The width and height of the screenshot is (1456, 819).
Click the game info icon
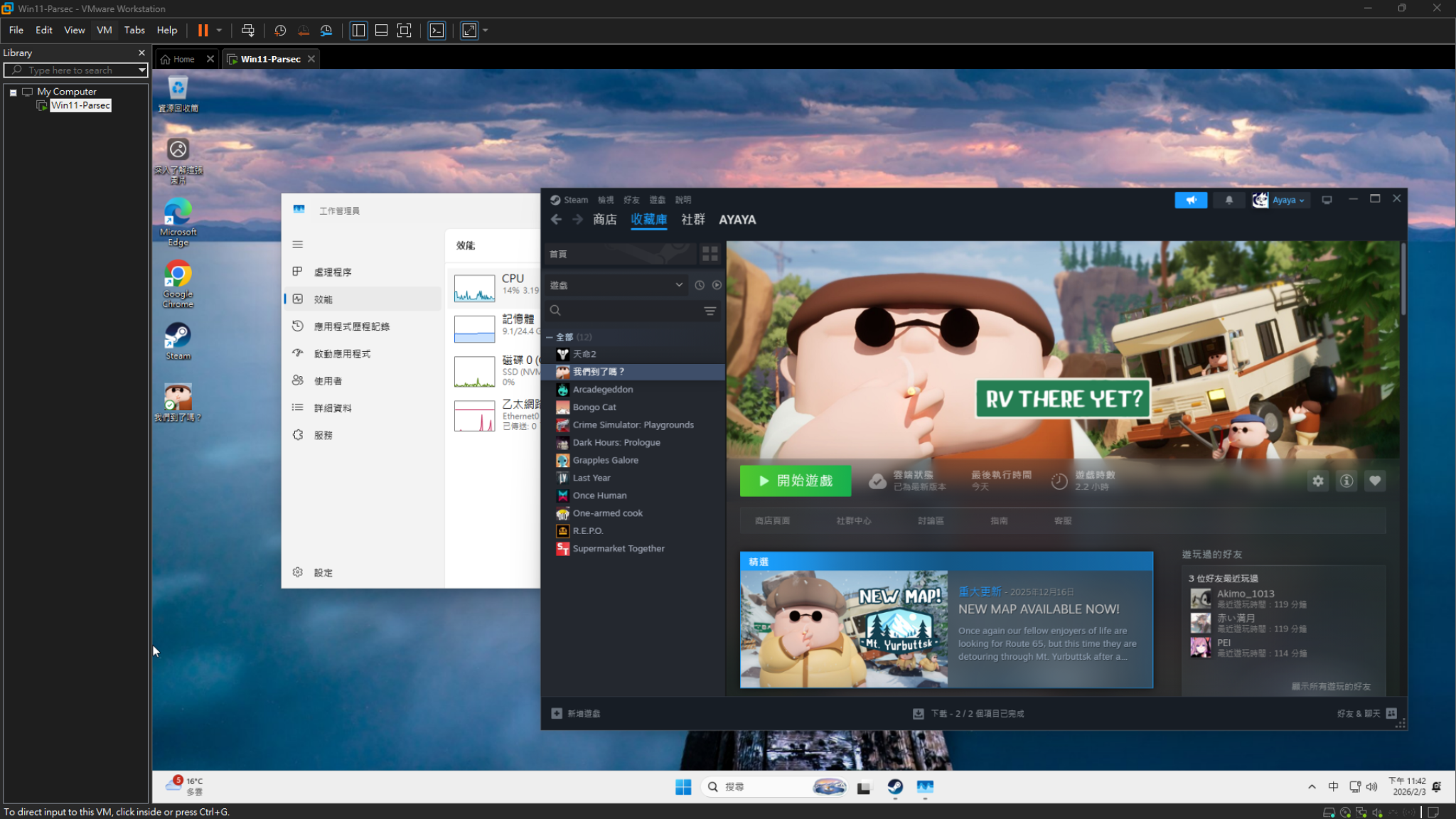(1347, 481)
